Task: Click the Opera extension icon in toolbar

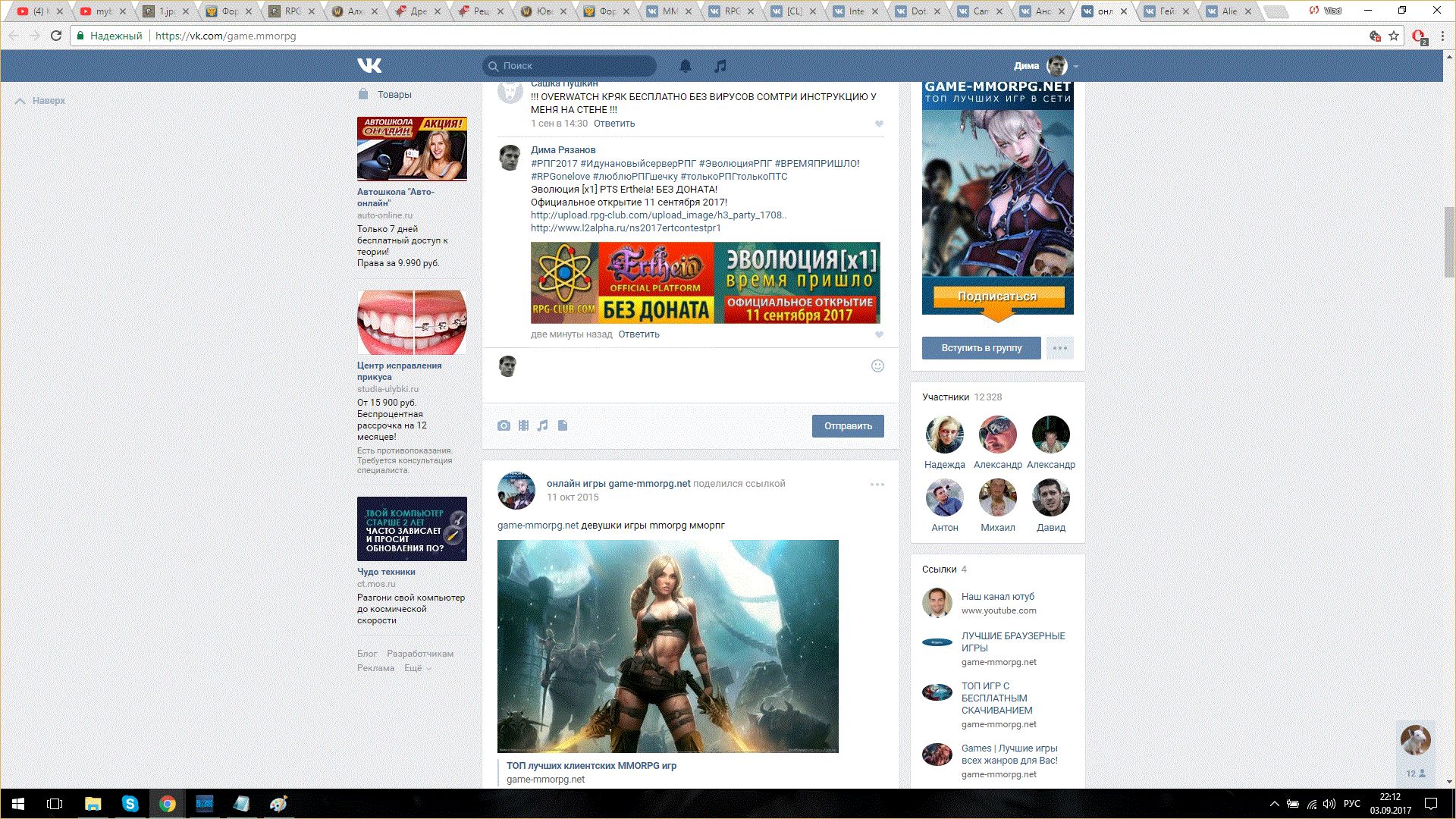Action: [x=1419, y=36]
